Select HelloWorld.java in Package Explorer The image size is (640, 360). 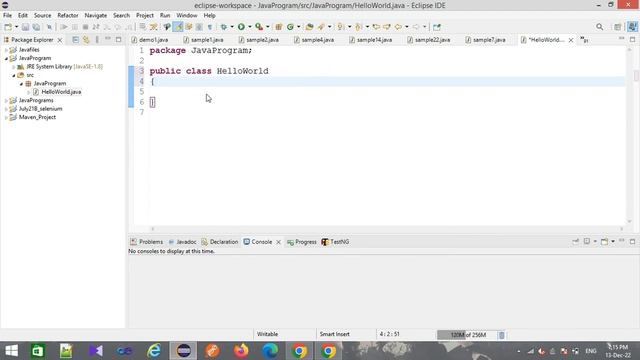click(x=61, y=92)
